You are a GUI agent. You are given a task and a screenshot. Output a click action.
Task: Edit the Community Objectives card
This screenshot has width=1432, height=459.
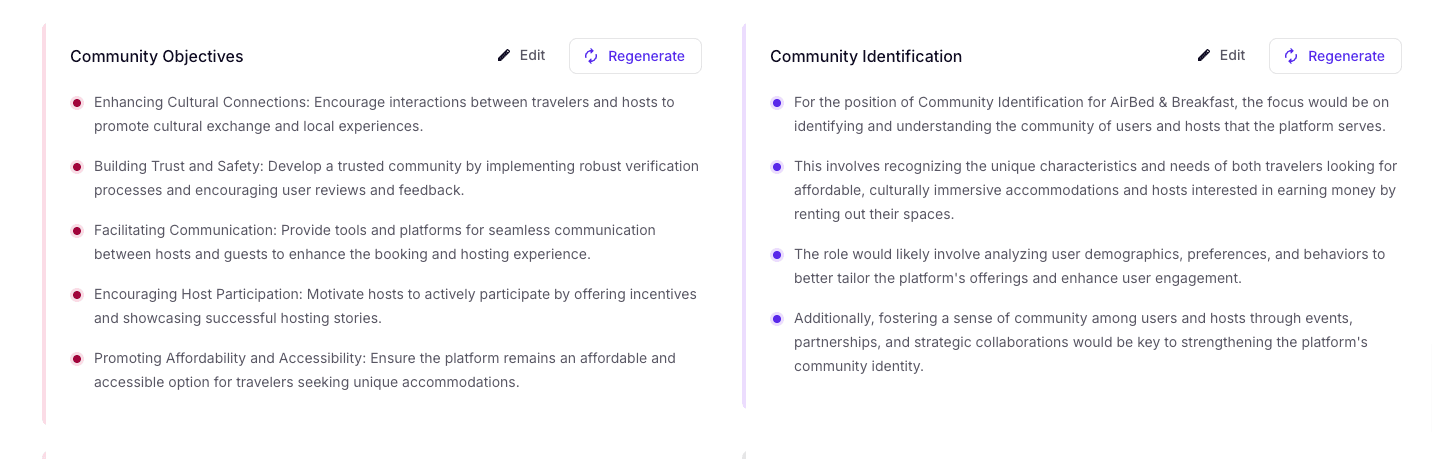(521, 56)
